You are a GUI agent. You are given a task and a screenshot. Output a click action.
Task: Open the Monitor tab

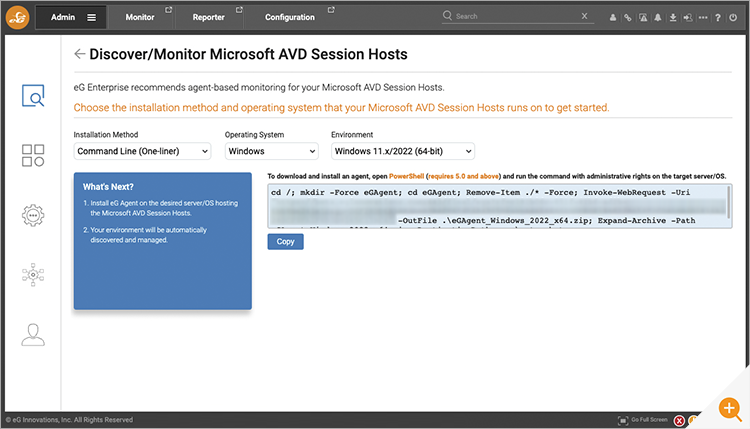click(140, 17)
